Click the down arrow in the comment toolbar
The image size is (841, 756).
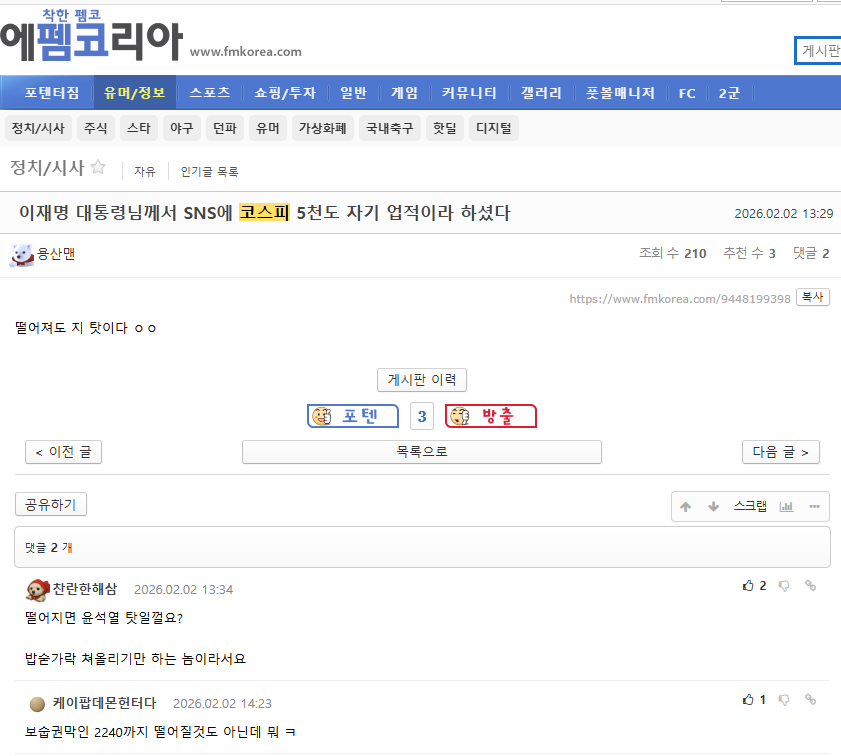[x=713, y=507]
